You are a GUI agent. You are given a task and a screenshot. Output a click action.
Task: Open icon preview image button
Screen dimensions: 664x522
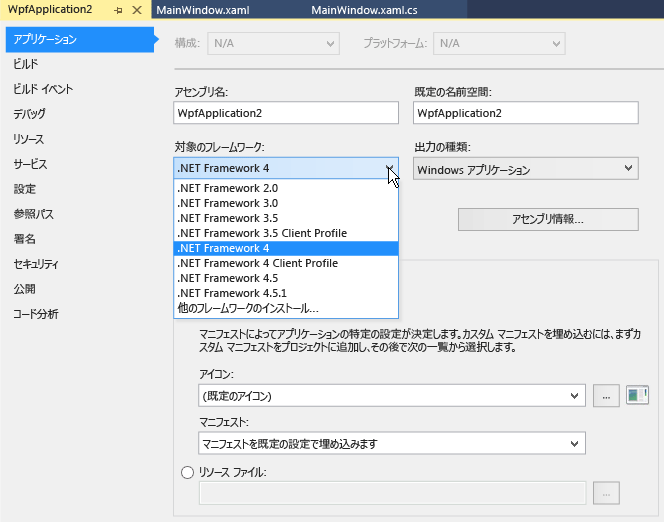point(637,395)
